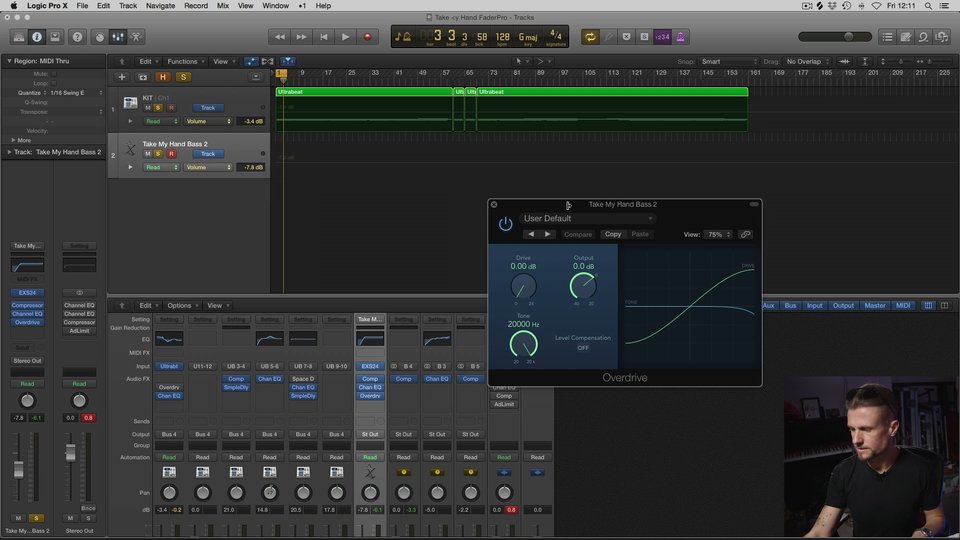960x540 pixels.
Task: Toggle the Metronome click button
Action: coord(680,37)
